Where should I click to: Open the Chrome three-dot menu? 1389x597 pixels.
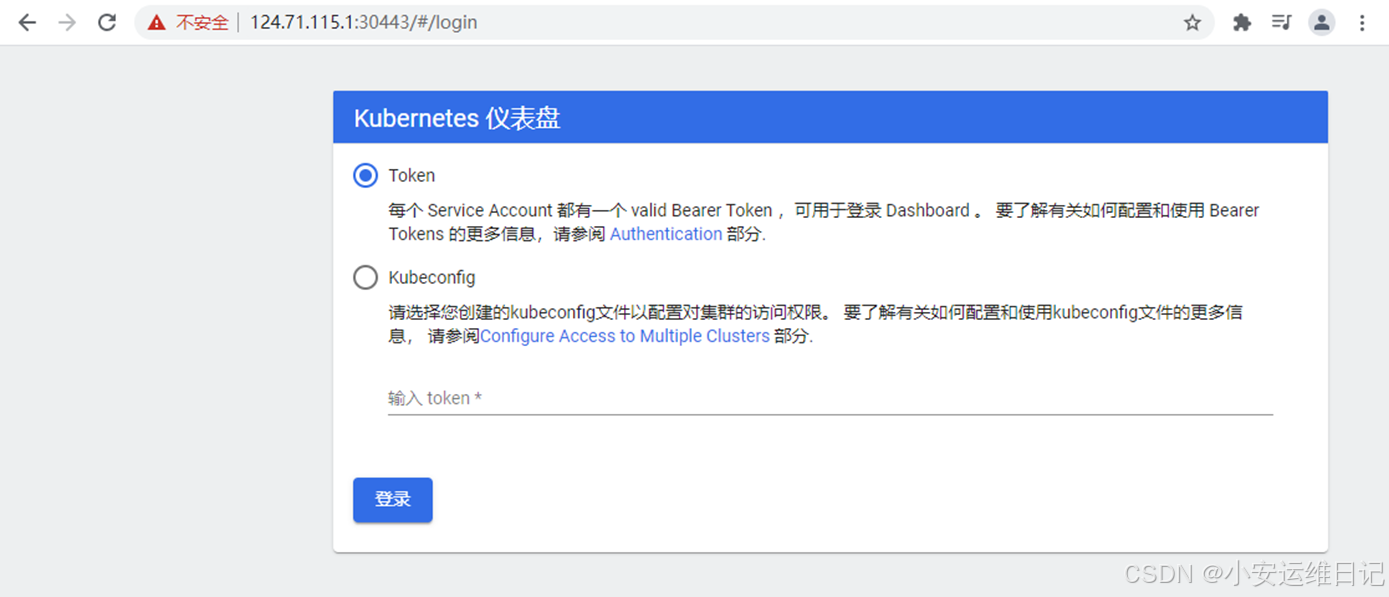[x=1362, y=22]
